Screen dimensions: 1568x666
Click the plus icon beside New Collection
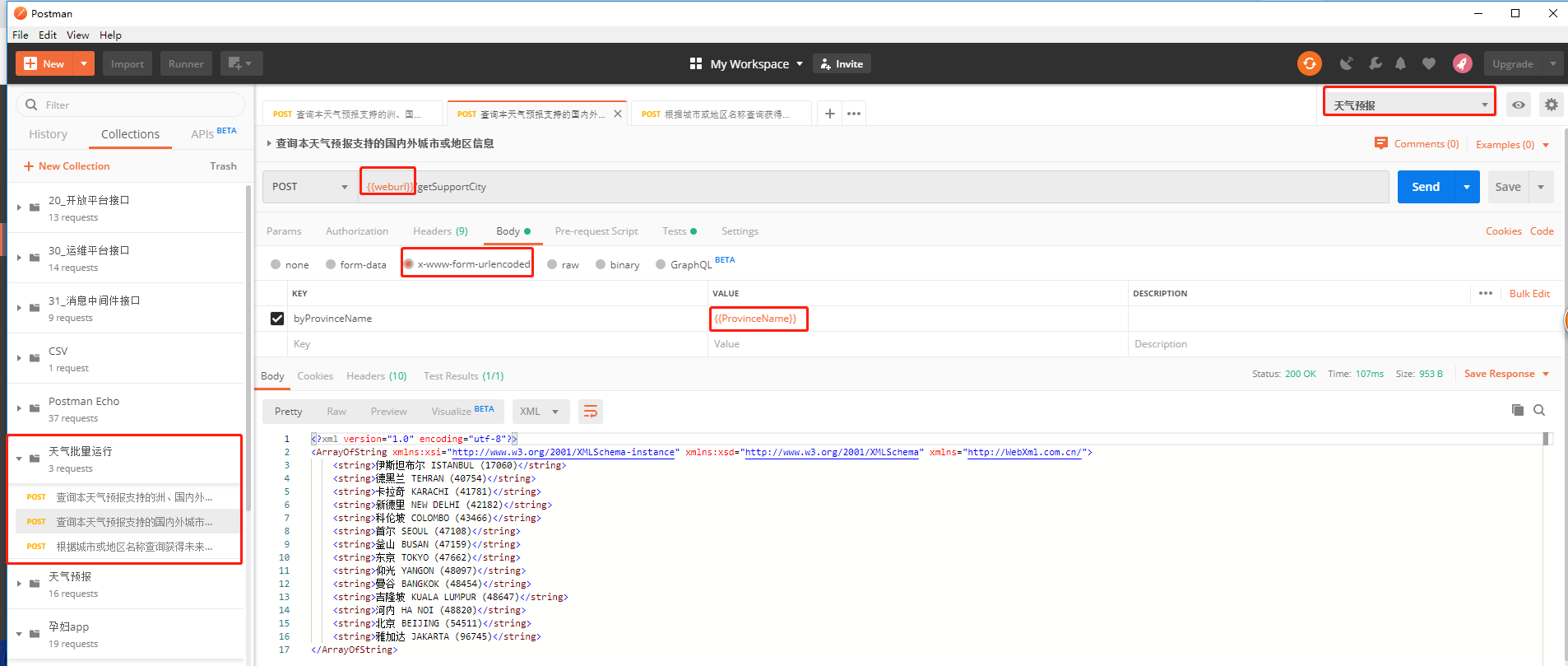29,166
